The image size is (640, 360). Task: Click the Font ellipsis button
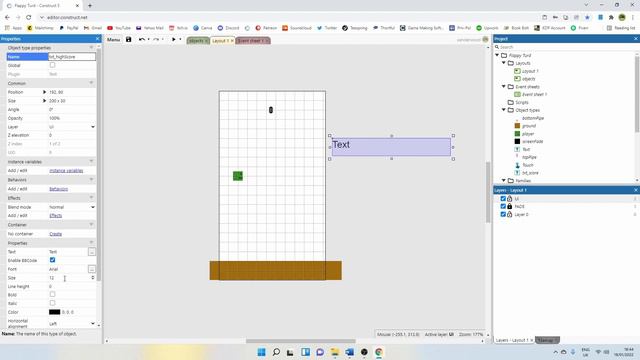92,269
